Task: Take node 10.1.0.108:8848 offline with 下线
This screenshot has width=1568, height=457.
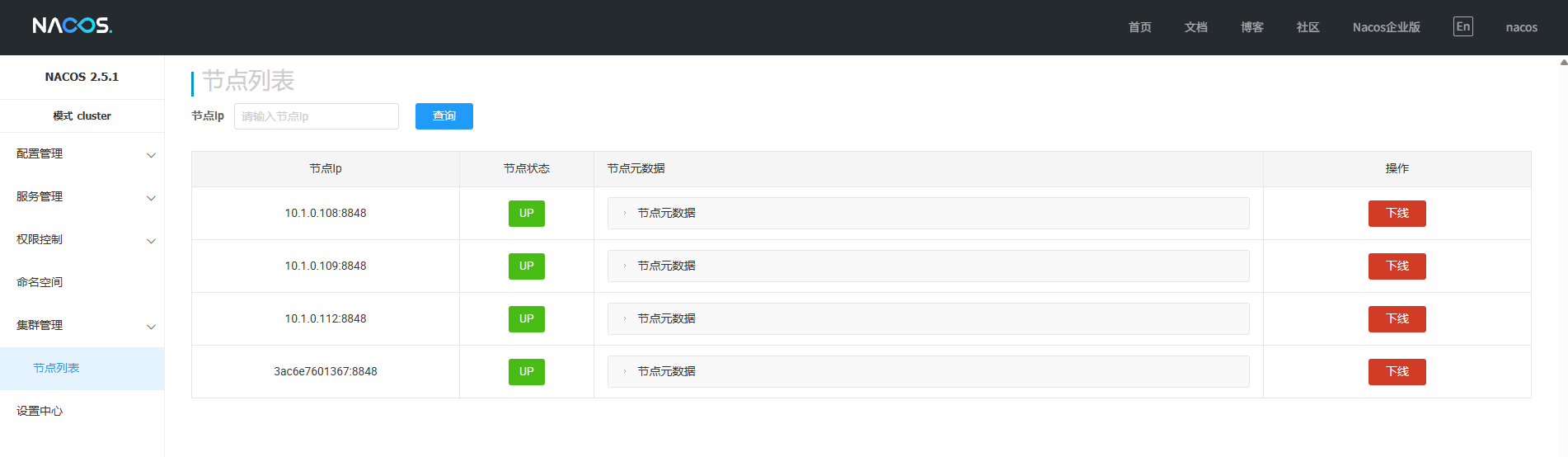Action: (1397, 213)
